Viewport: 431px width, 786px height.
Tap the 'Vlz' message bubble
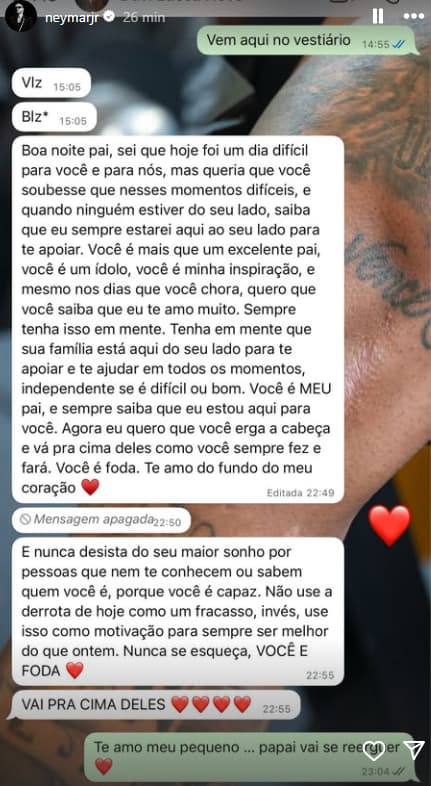52,83
